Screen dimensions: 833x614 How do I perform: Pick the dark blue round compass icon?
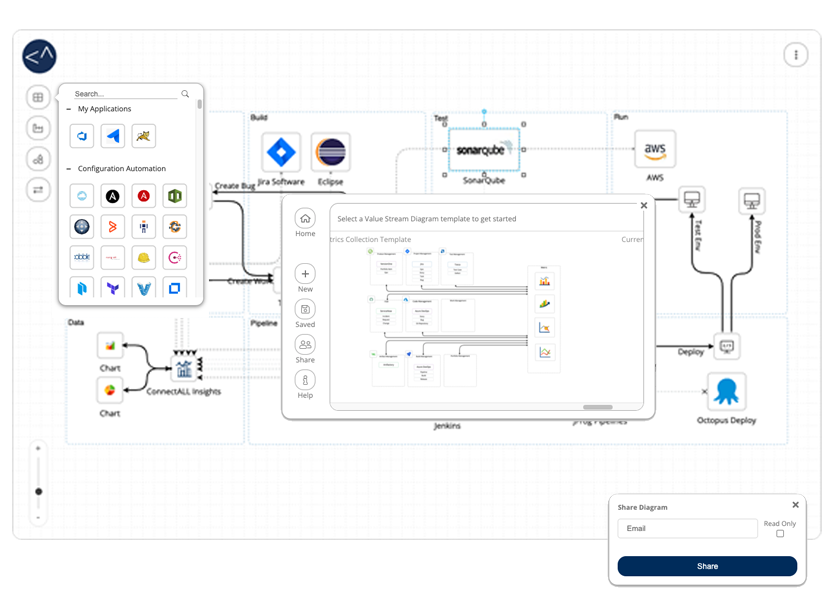pos(82,227)
